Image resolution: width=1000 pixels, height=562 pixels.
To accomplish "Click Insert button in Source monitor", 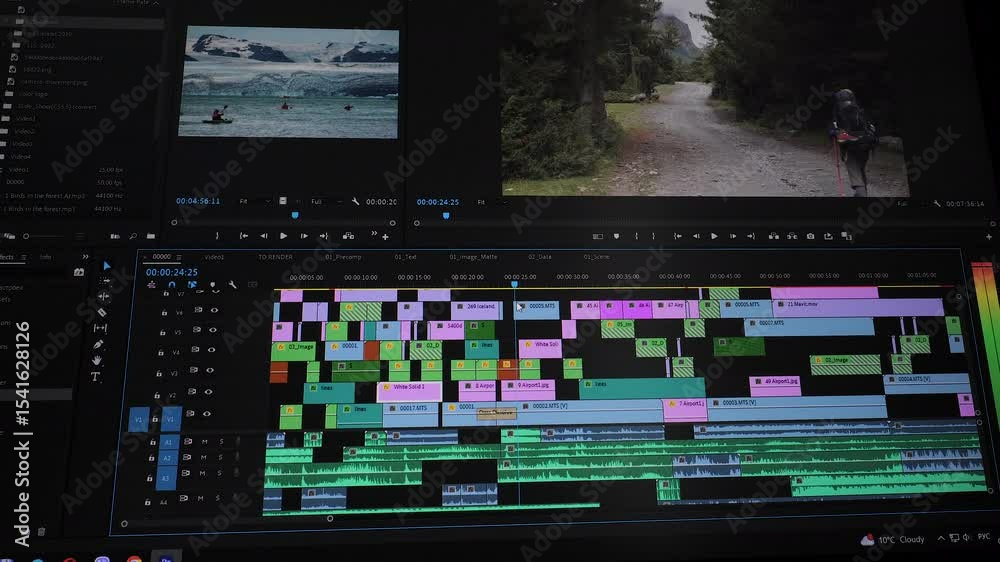I will click(348, 236).
